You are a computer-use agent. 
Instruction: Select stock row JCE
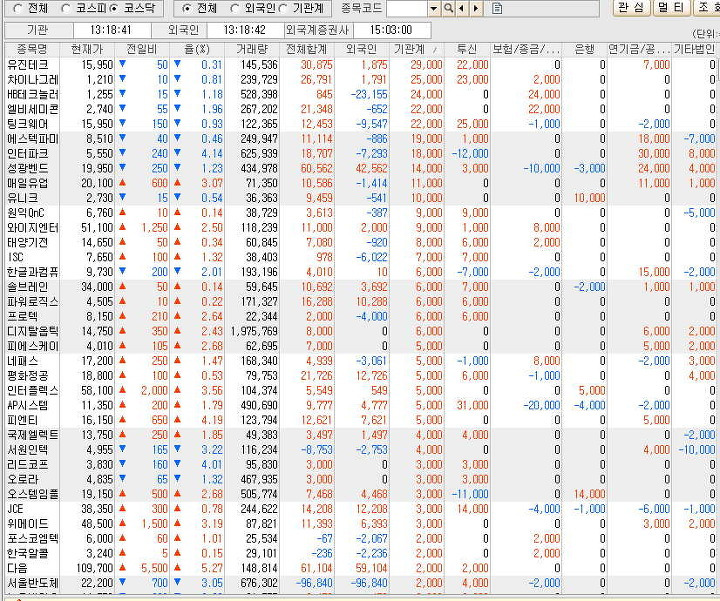point(360,509)
